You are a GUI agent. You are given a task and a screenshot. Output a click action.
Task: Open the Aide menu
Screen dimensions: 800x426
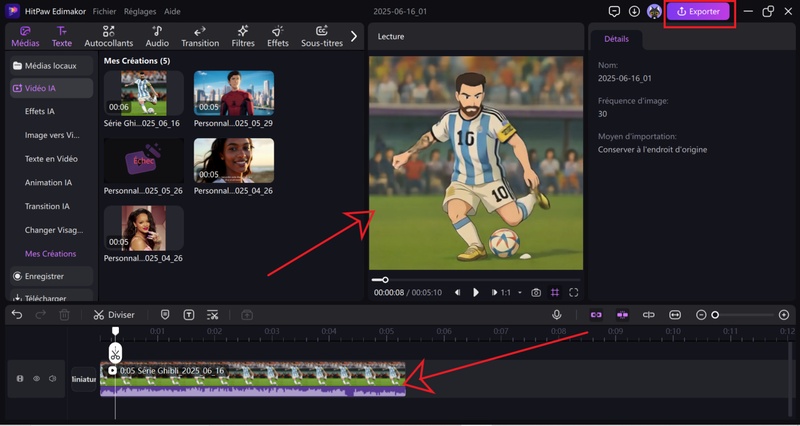172,11
